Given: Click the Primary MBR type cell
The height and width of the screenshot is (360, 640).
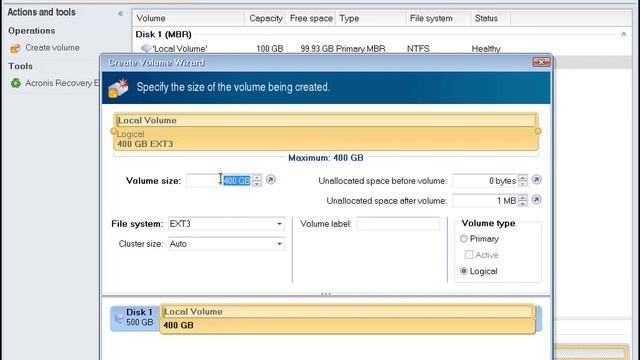Looking at the screenshot, I should click(360, 49).
